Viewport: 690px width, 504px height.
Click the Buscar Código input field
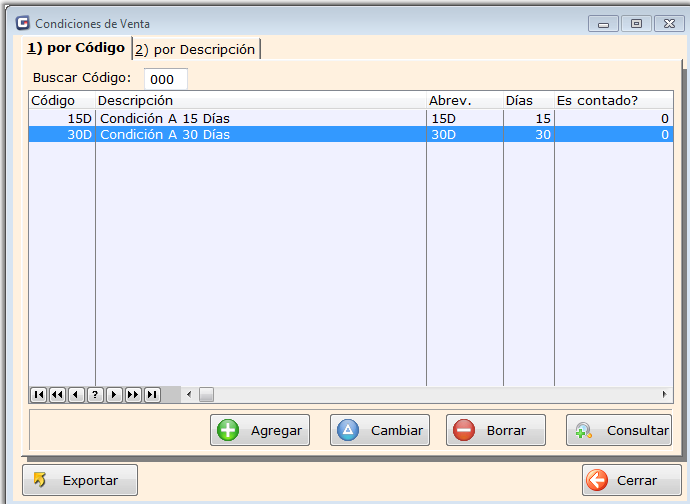165,79
